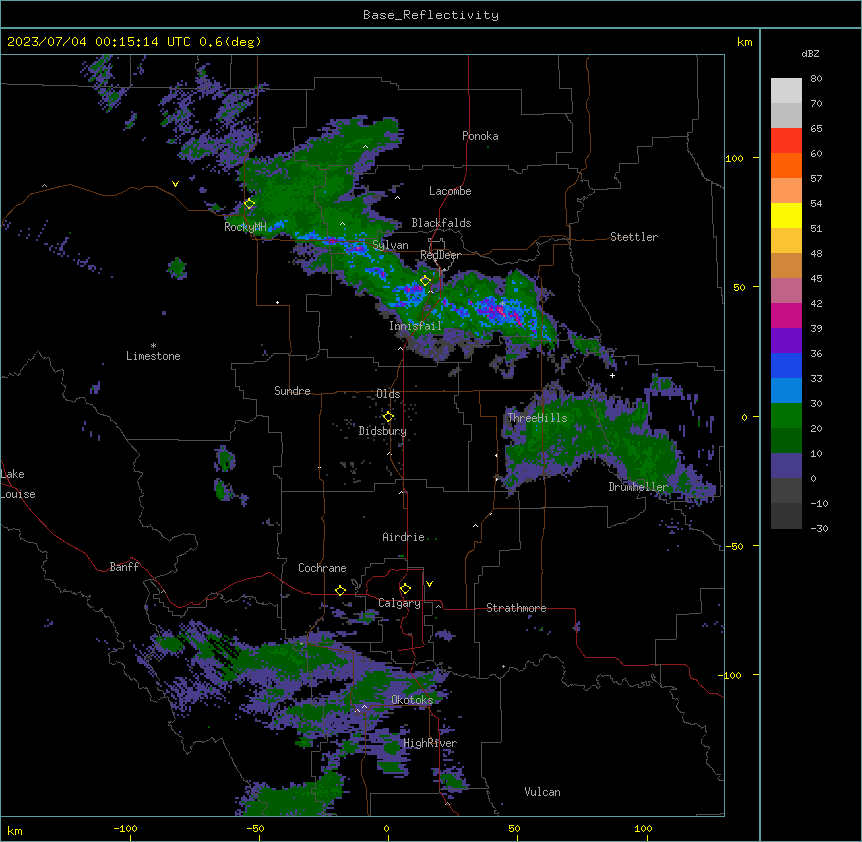Click the 45 value on the dBZ legend
The width and height of the screenshot is (862, 842).
coord(816,278)
